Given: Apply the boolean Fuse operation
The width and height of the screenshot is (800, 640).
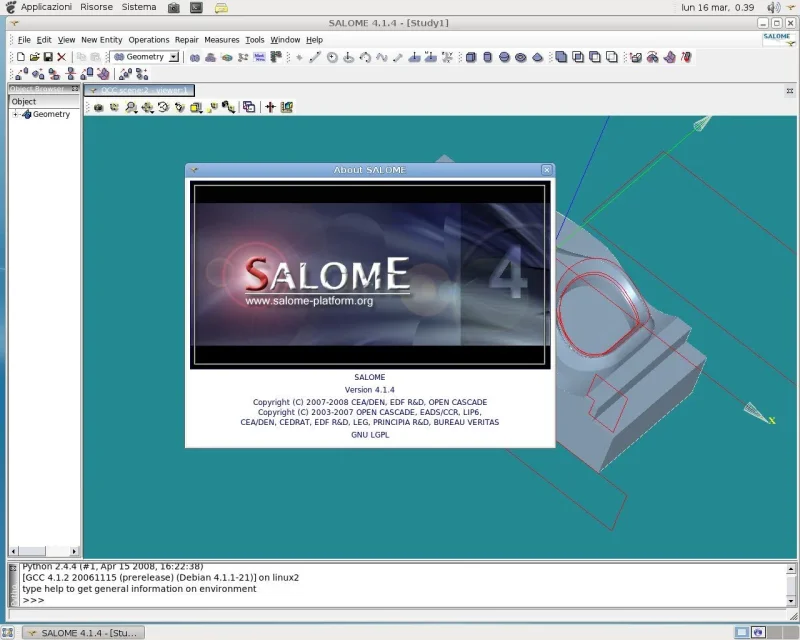Looking at the screenshot, I should tap(561, 57).
